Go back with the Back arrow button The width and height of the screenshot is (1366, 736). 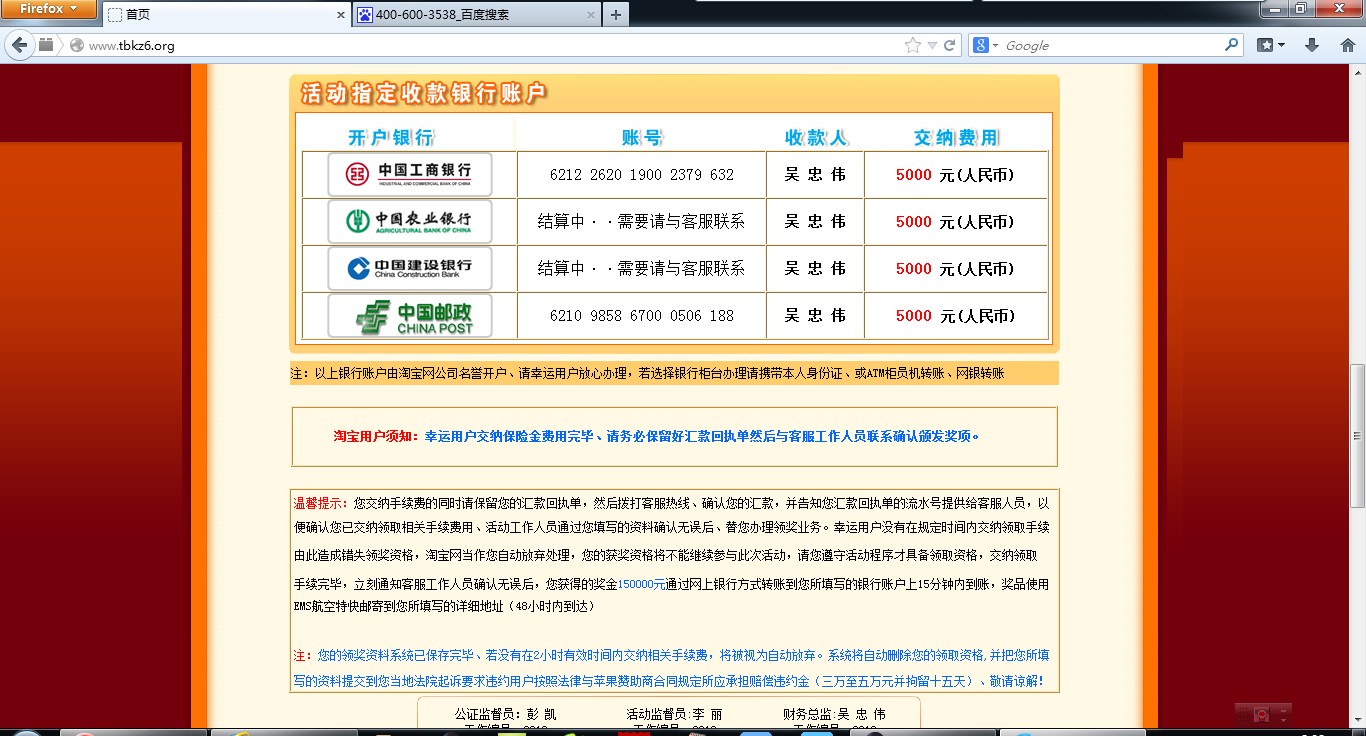19,45
